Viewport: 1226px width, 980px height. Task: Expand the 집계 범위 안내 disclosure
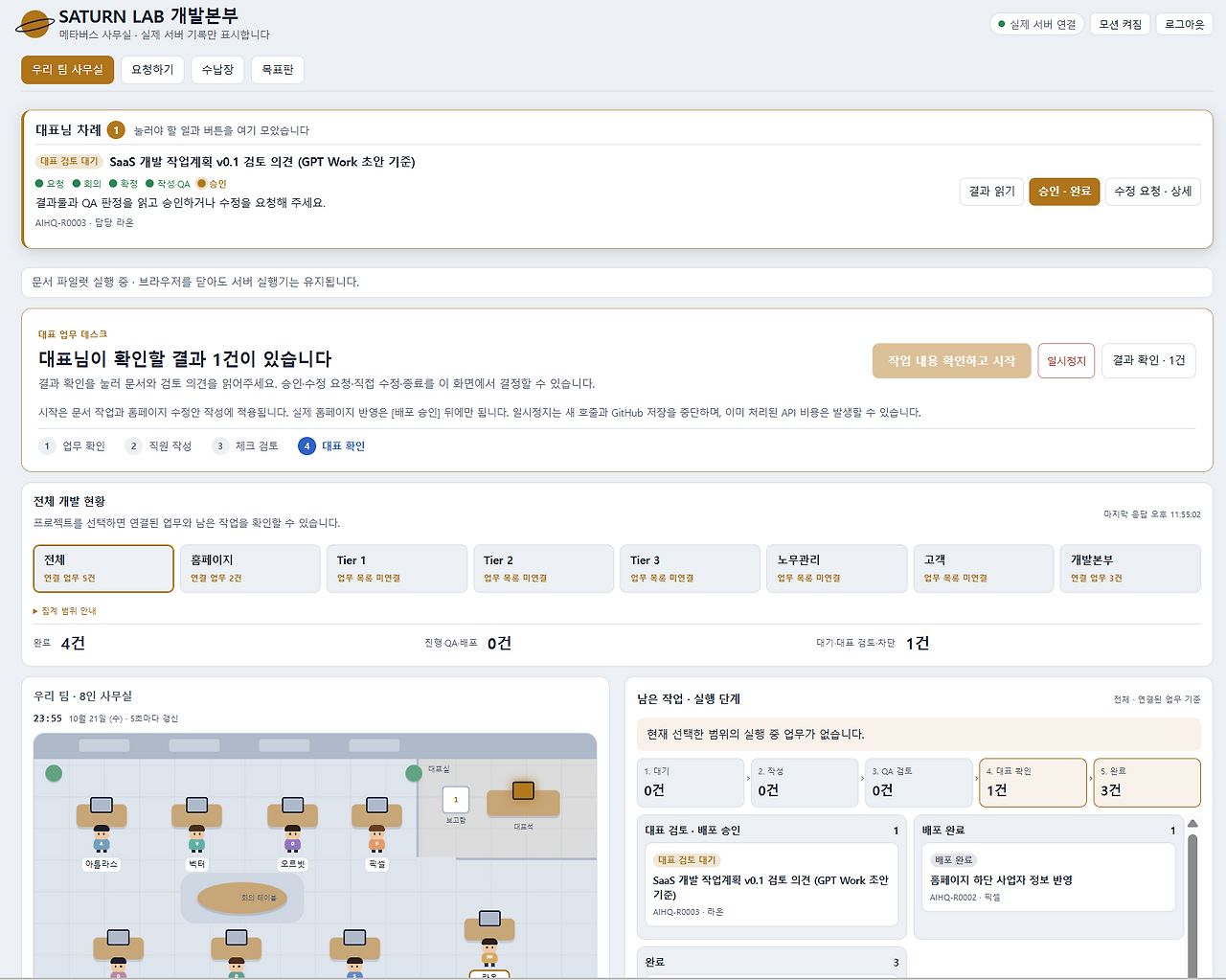(x=65, y=610)
